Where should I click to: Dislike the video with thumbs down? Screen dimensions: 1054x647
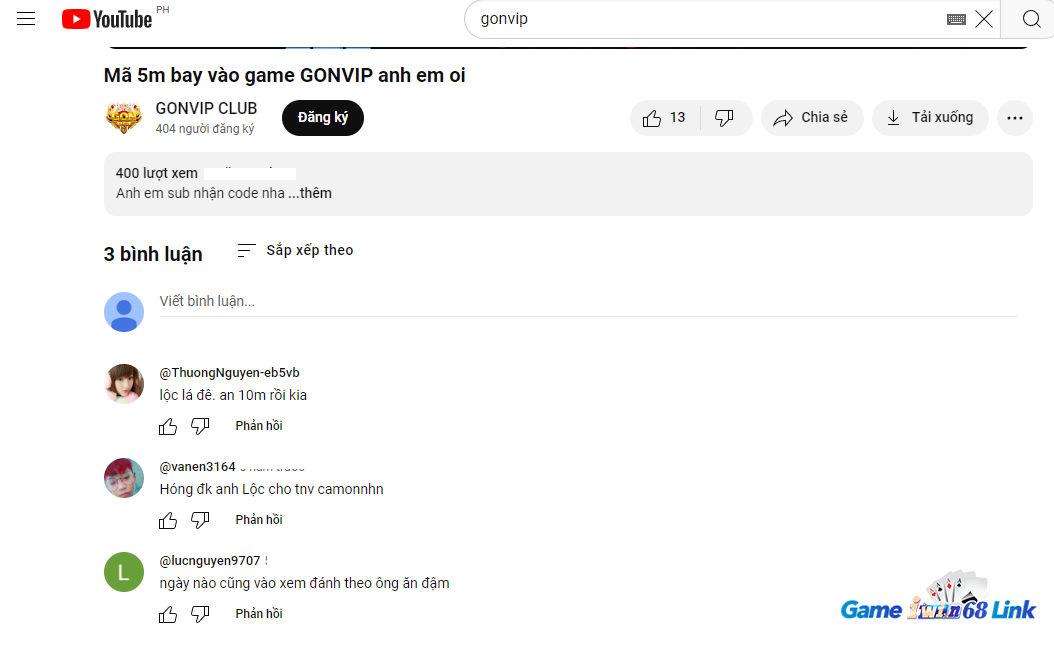pos(725,118)
